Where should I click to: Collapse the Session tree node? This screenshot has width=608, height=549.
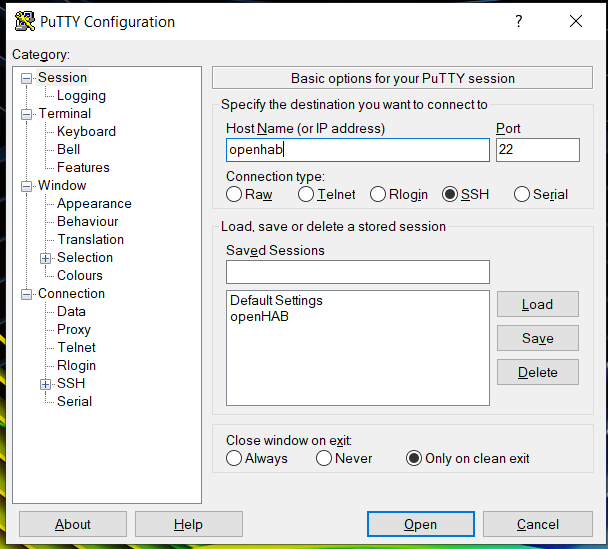(26, 78)
